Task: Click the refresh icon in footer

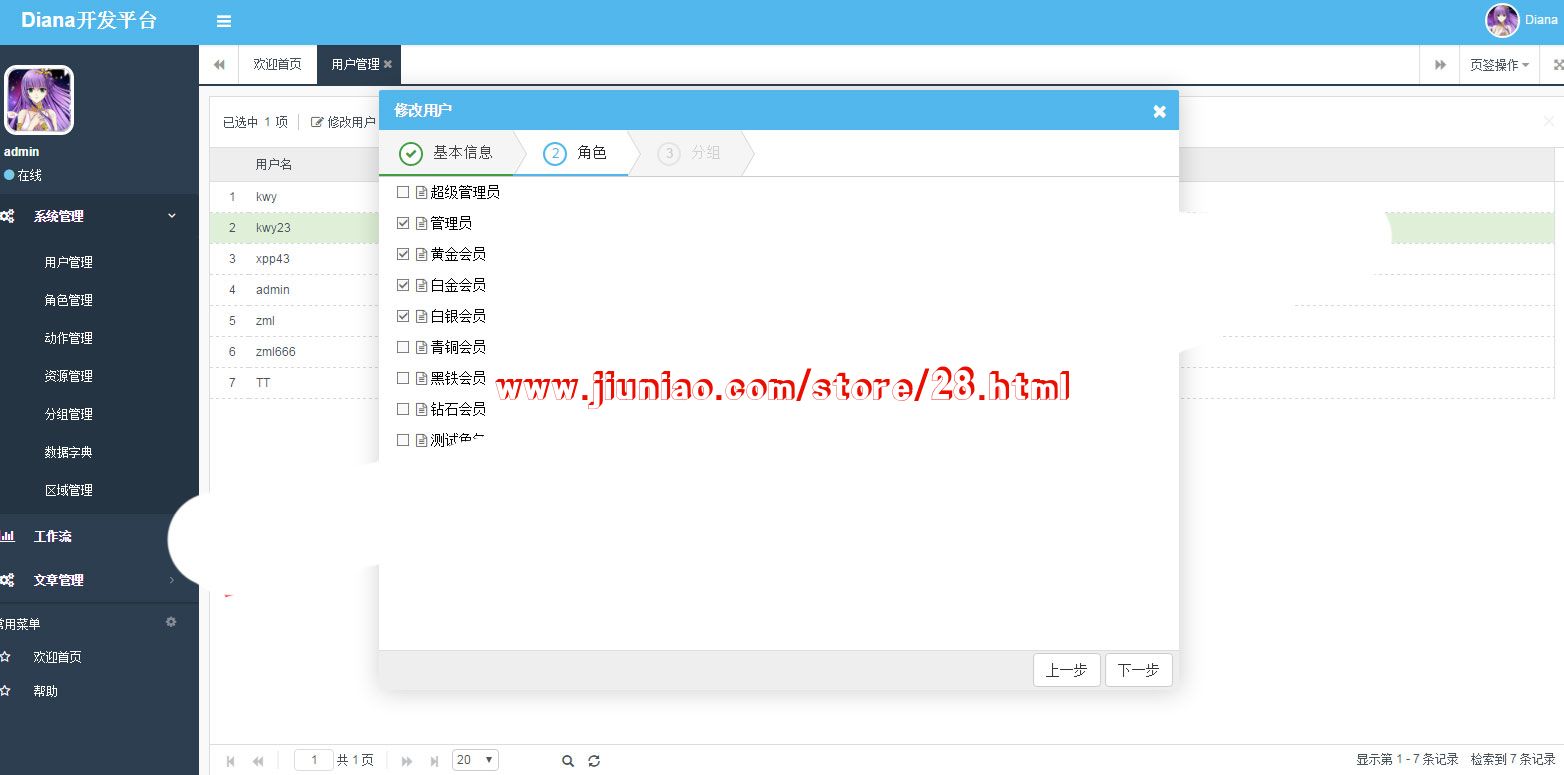Action: click(x=594, y=761)
